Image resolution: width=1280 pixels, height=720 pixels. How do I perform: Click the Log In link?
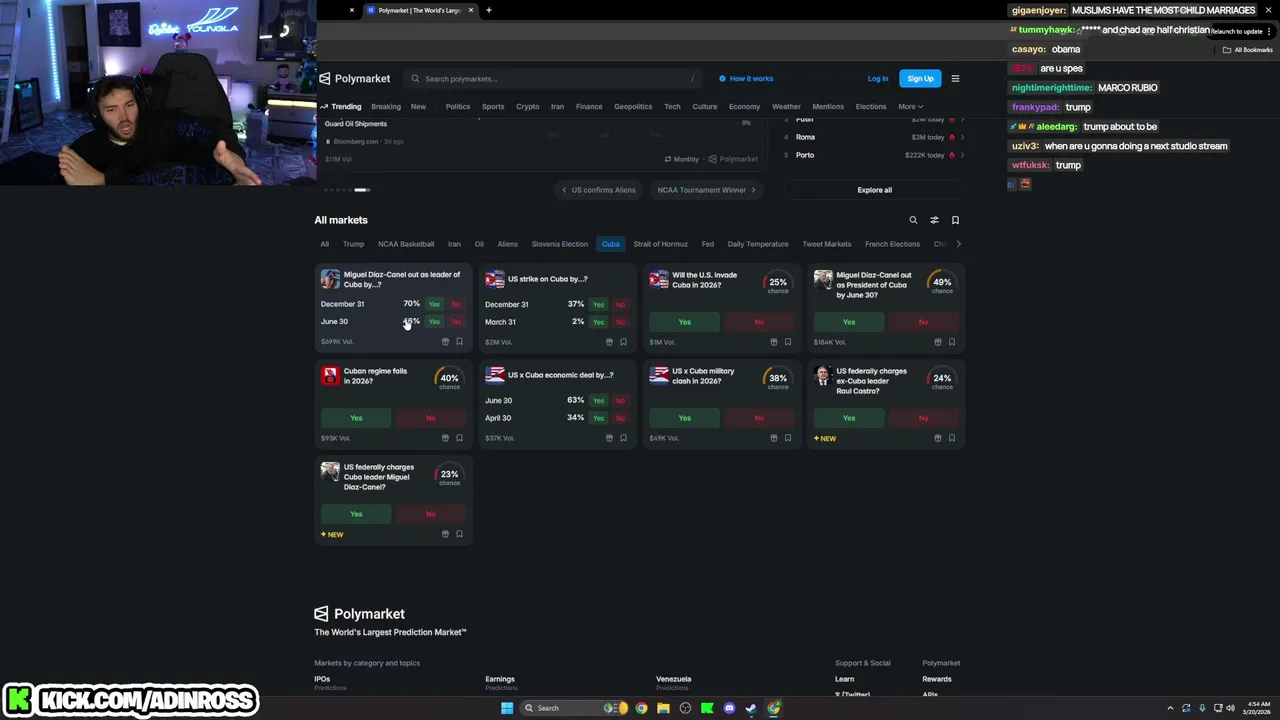(878, 78)
